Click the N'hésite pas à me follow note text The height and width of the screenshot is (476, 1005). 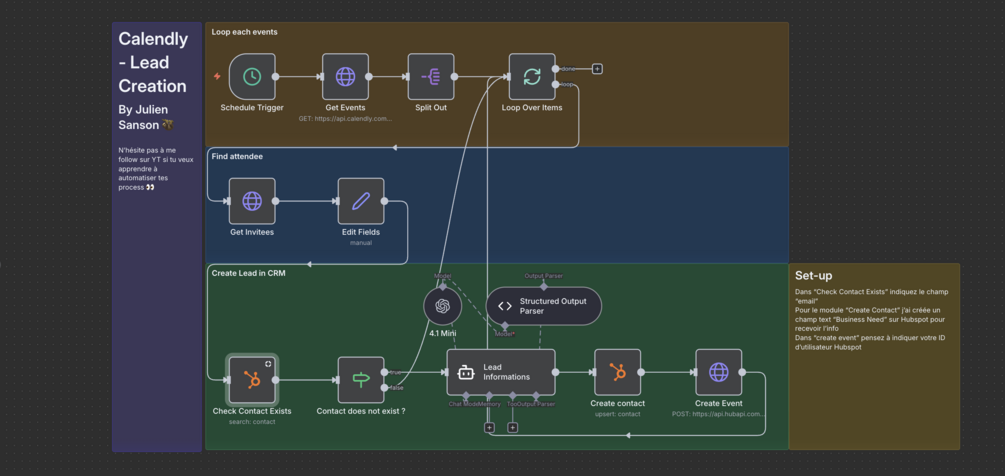point(155,168)
